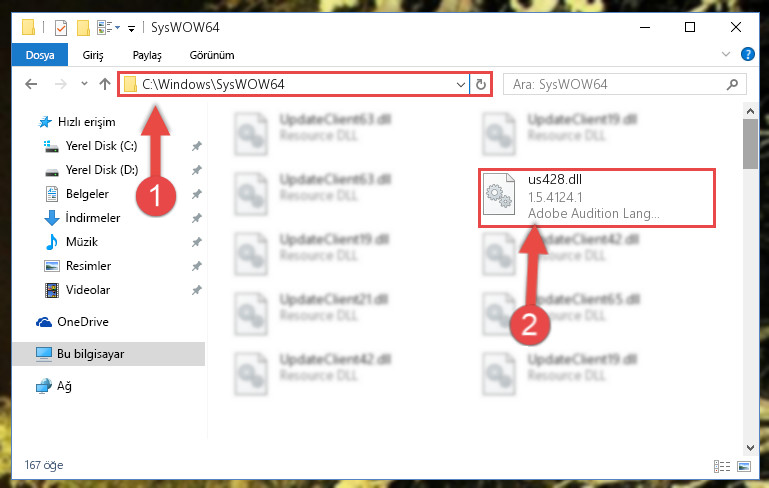Go up one folder level

(x=104, y=84)
